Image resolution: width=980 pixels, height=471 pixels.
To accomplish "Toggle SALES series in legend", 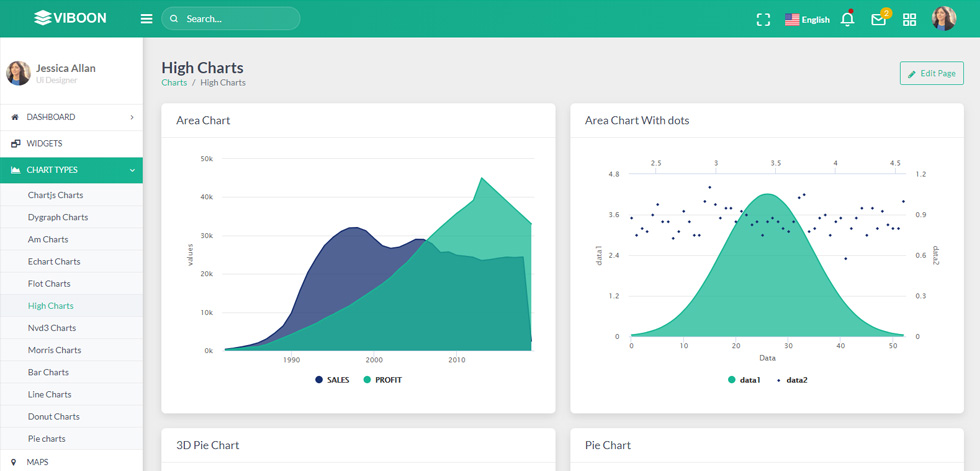I will tap(332, 380).
